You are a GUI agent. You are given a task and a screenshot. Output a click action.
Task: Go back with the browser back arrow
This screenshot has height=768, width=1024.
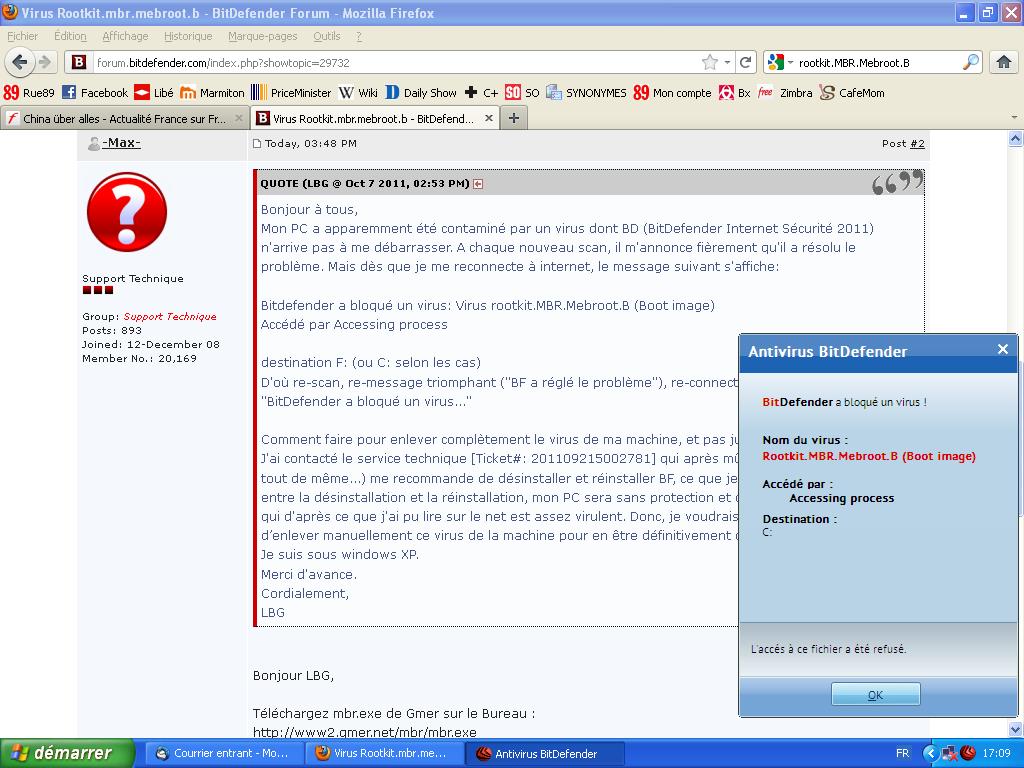coord(20,62)
